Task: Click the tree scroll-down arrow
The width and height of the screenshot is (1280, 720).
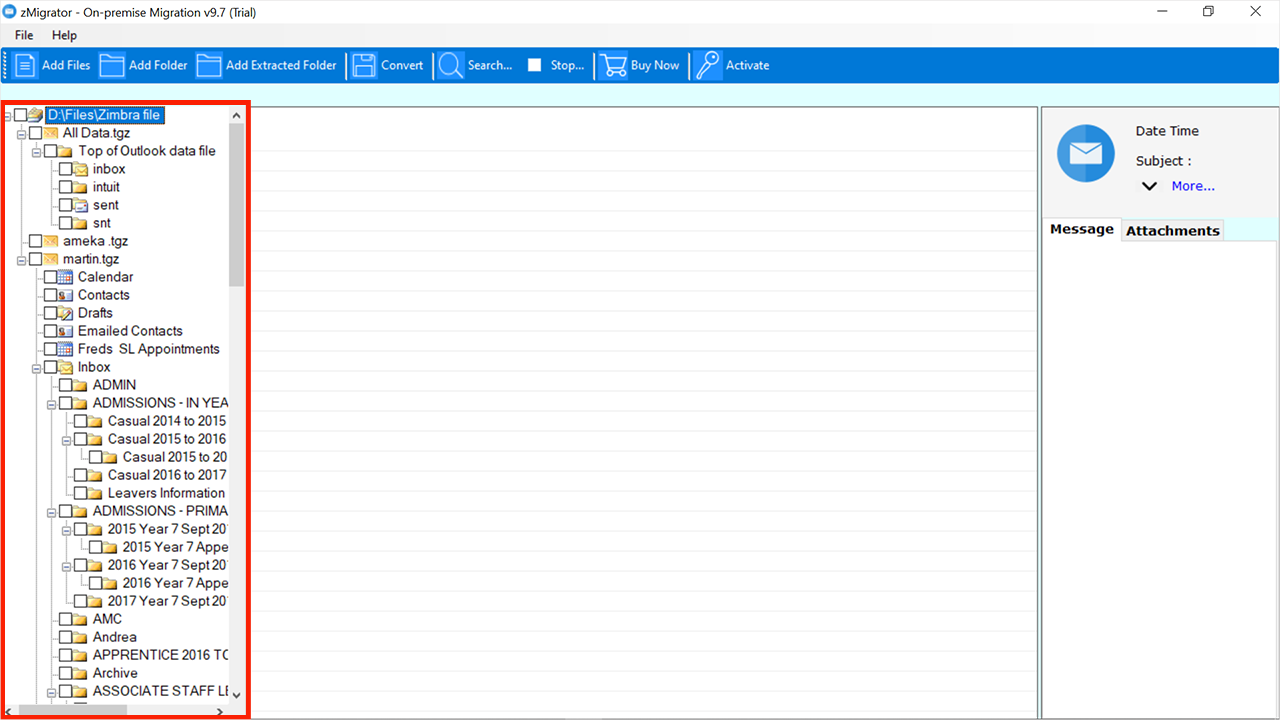Action: [x=236, y=694]
